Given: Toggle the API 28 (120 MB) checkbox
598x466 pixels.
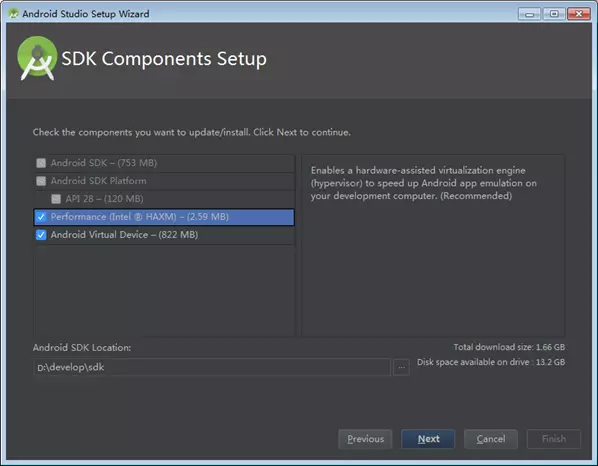Looking at the screenshot, I should [56, 199].
